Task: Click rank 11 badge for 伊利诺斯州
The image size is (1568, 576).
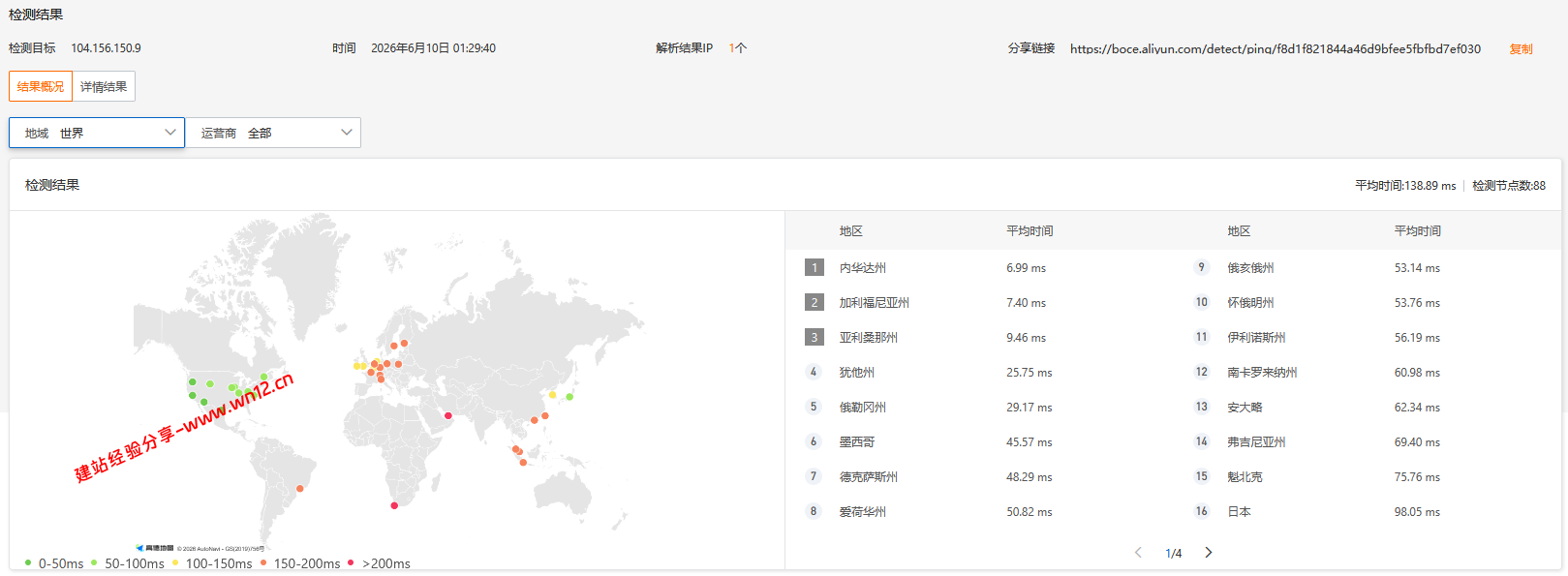Action: (1201, 337)
